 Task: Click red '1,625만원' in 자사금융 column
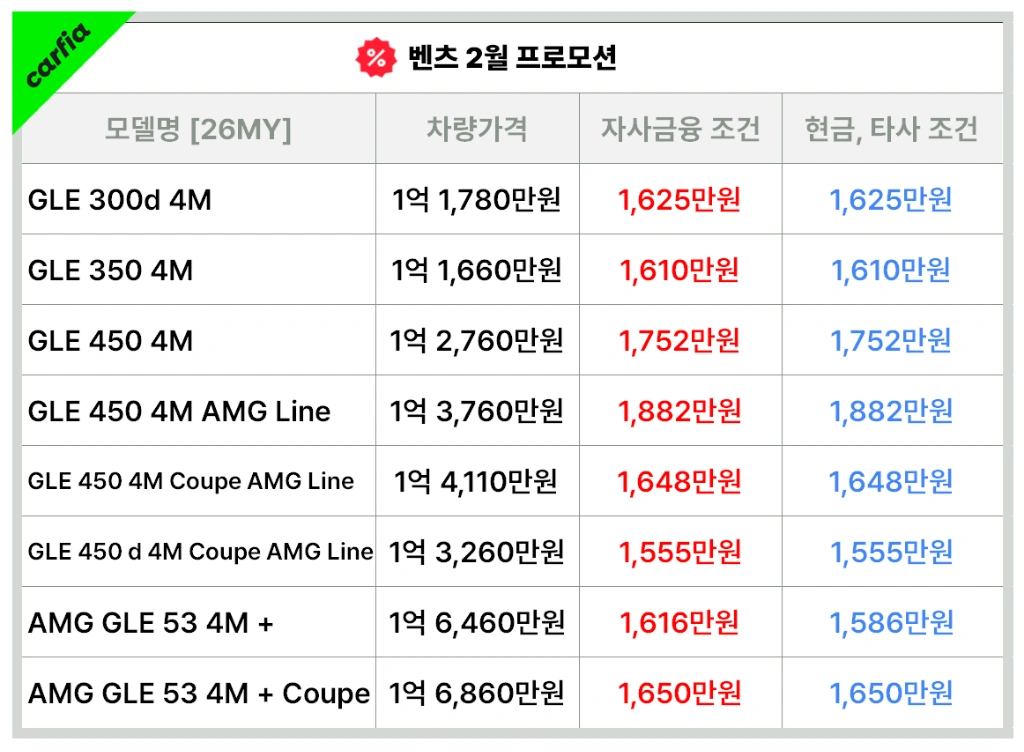point(680,200)
